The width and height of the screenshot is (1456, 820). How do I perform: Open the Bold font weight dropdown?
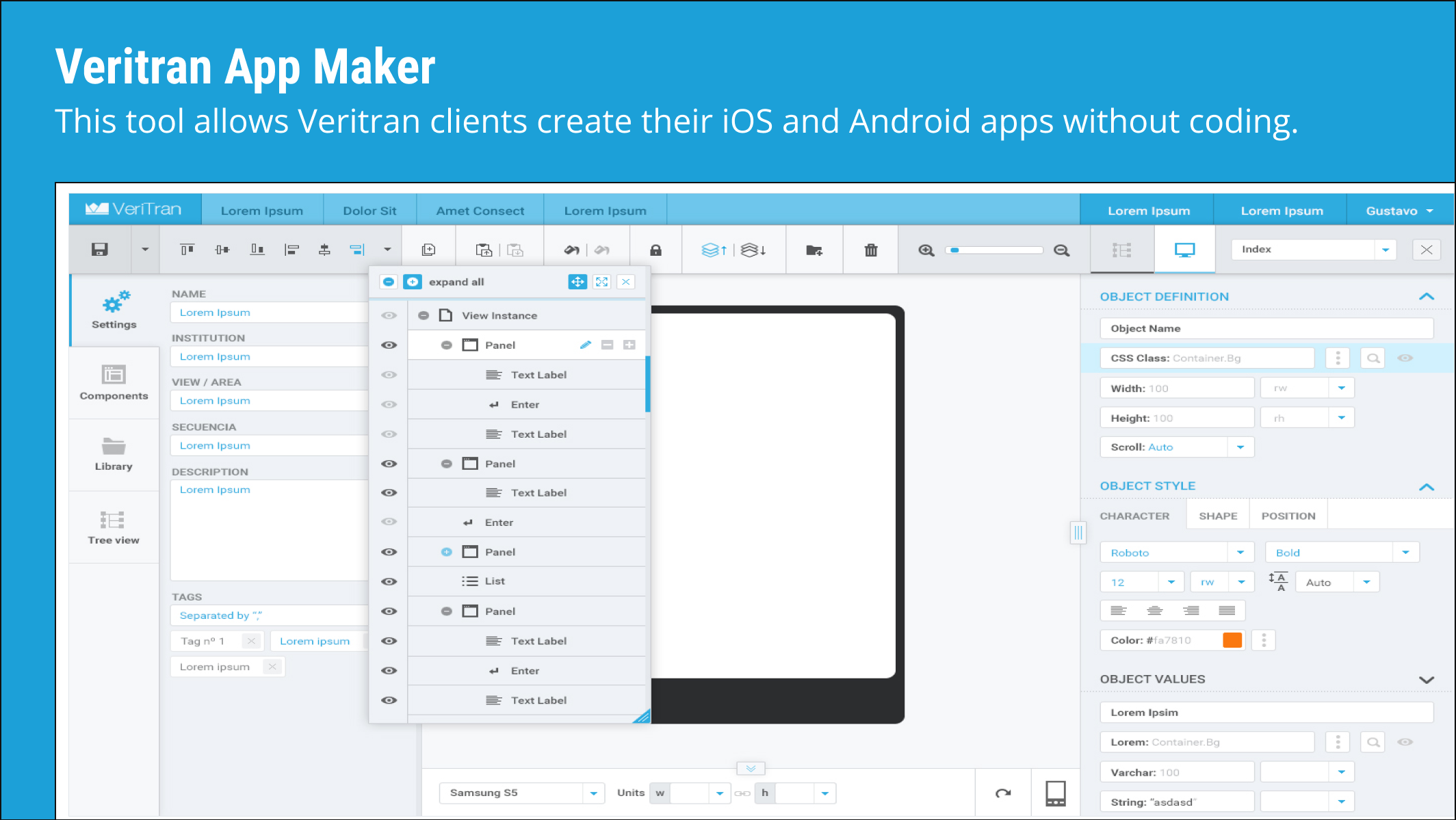1342,553
